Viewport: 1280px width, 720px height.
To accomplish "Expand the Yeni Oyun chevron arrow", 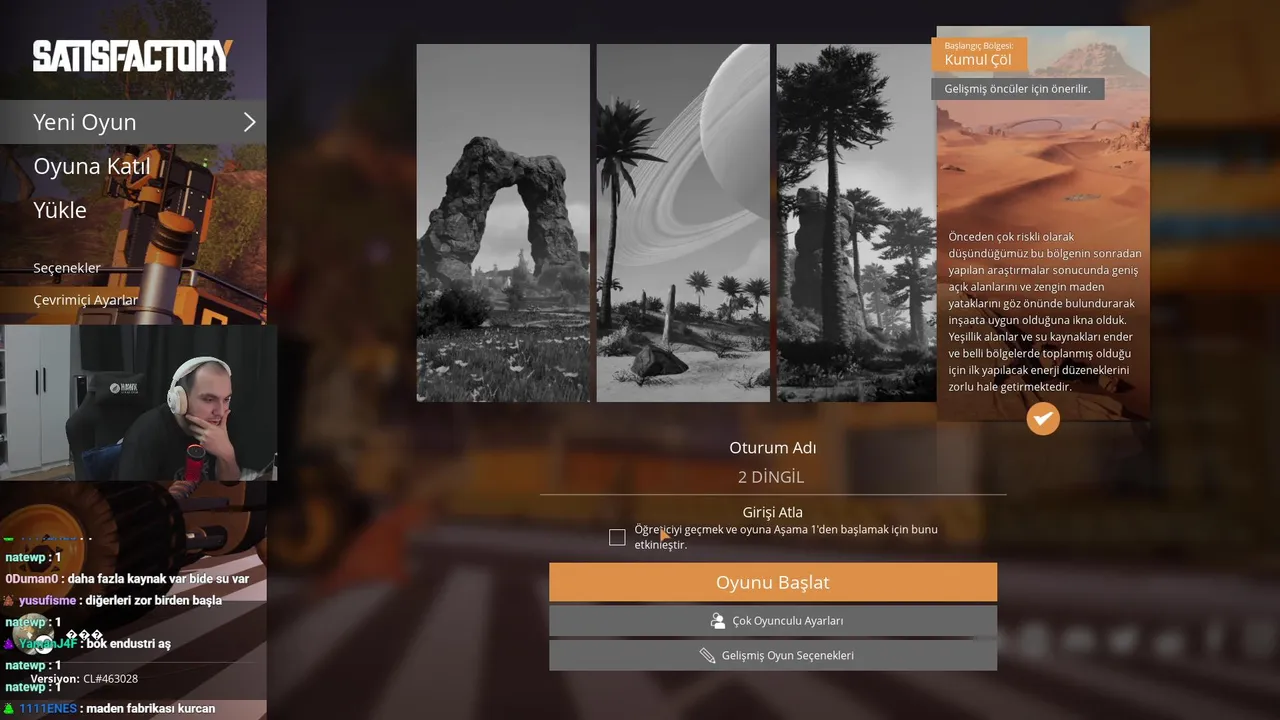I will 249,122.
